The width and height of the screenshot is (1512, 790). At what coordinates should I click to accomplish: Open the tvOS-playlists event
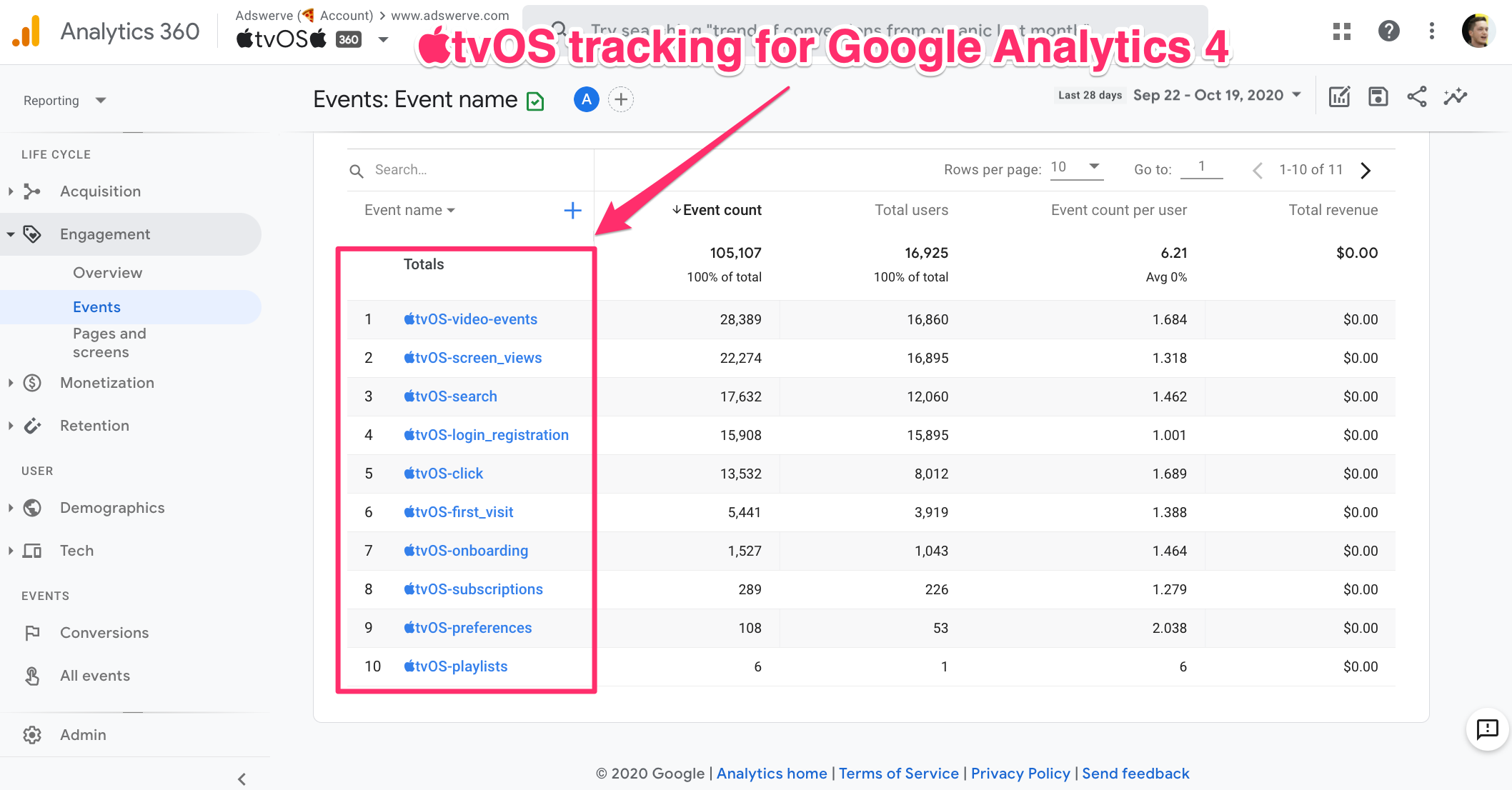pyautogui.click(x=455, y=666)
